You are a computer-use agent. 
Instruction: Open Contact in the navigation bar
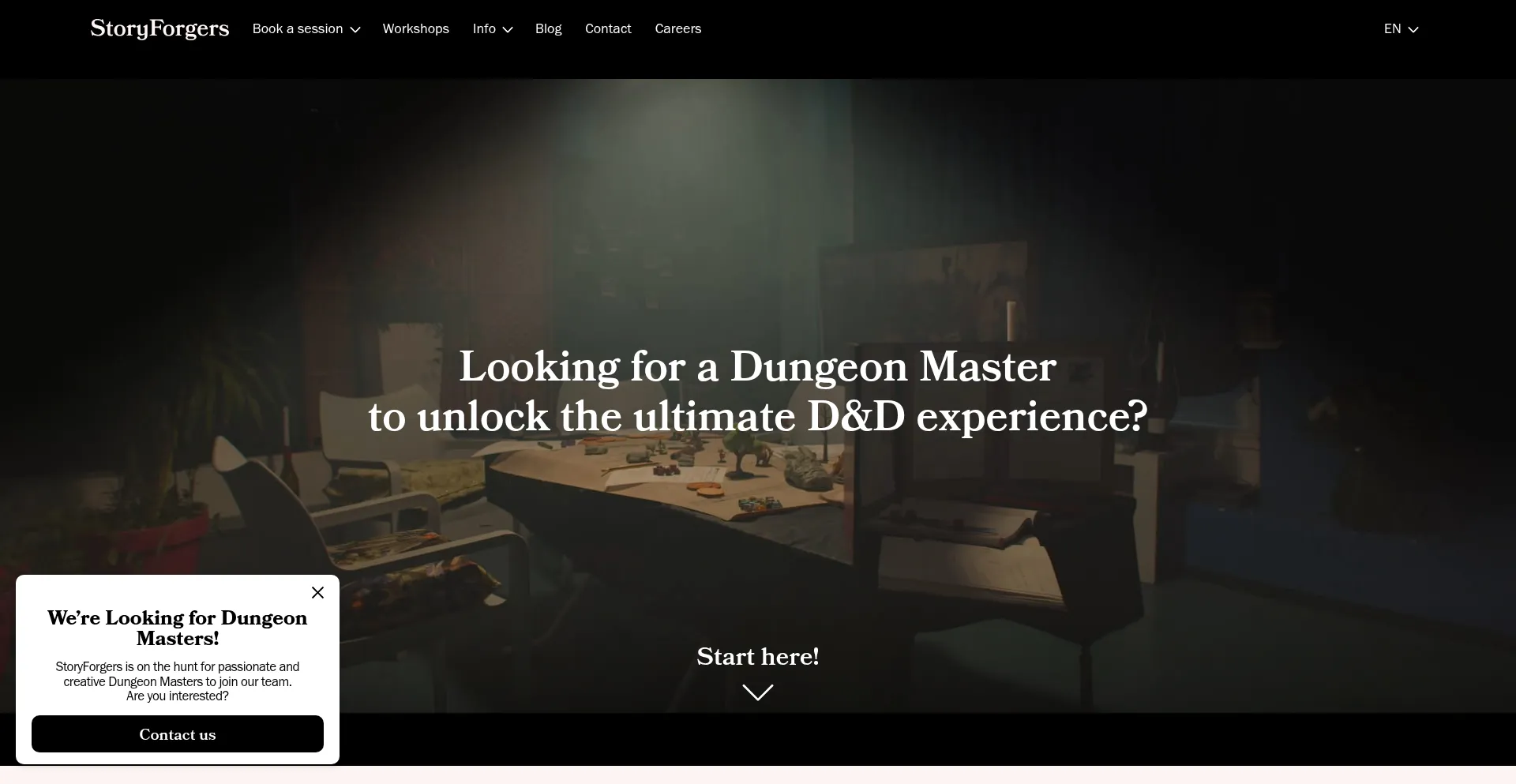point(607,28)
